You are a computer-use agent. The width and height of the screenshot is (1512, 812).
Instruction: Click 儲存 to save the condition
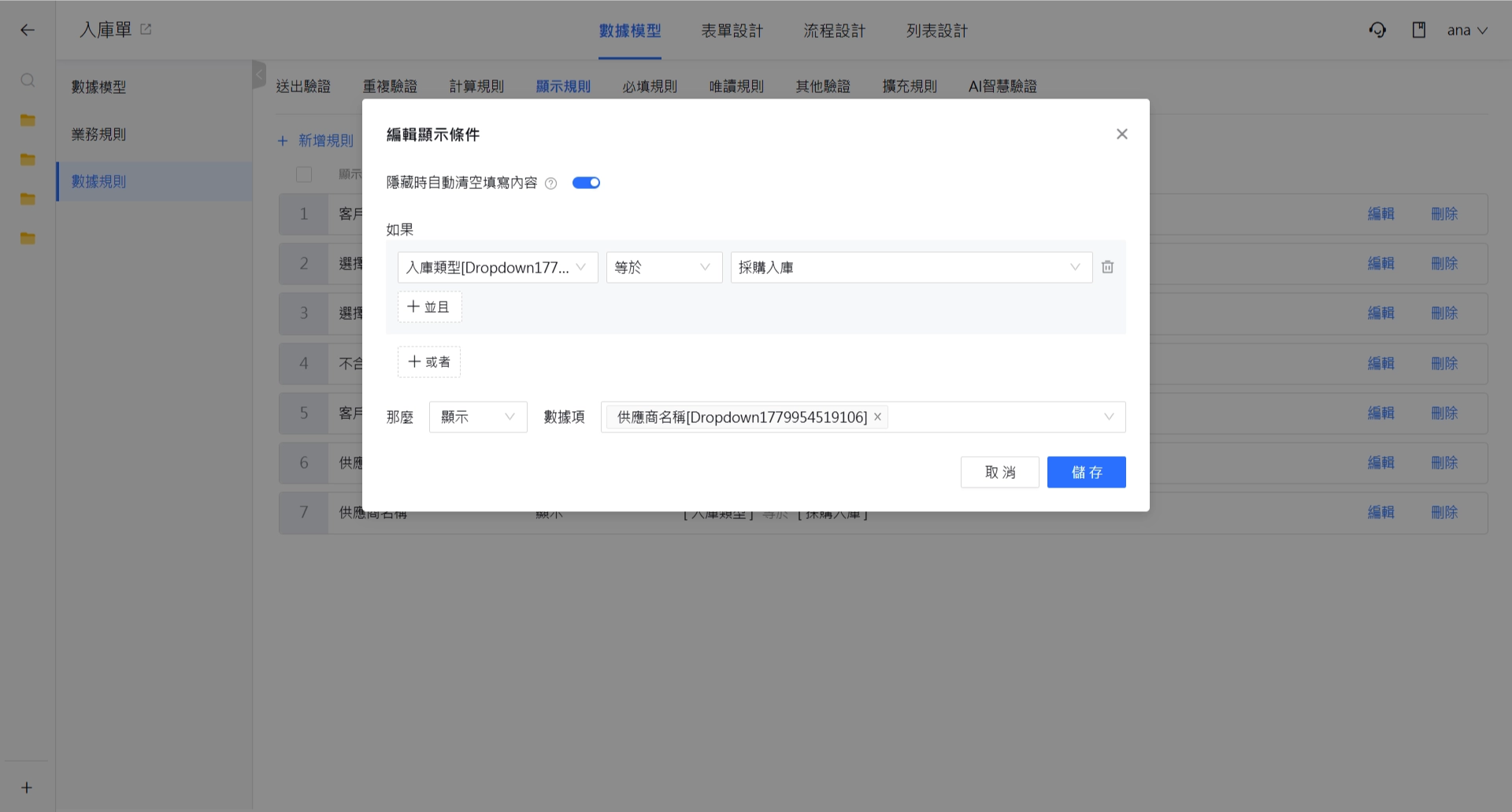point(1087,472)
